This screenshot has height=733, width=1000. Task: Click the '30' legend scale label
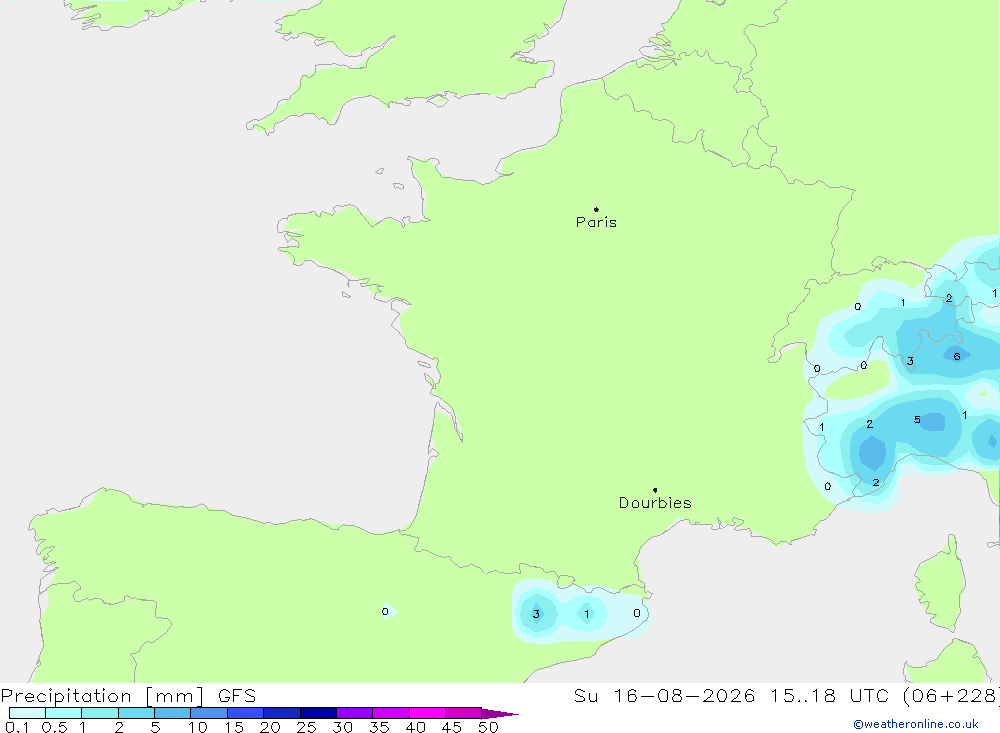click(x=343, y=727)
